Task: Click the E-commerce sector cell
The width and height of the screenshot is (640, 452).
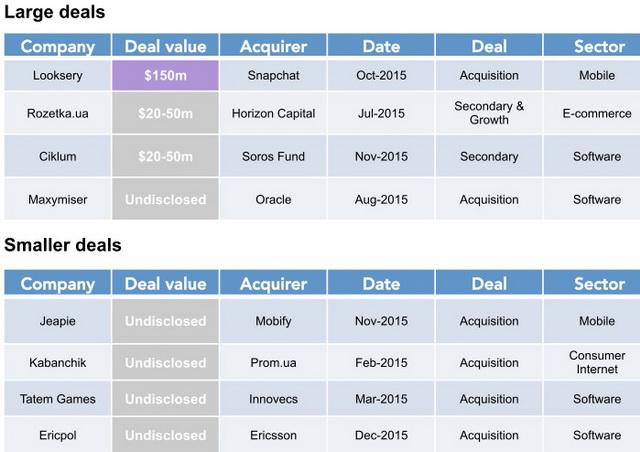Action: click(597, 114)
